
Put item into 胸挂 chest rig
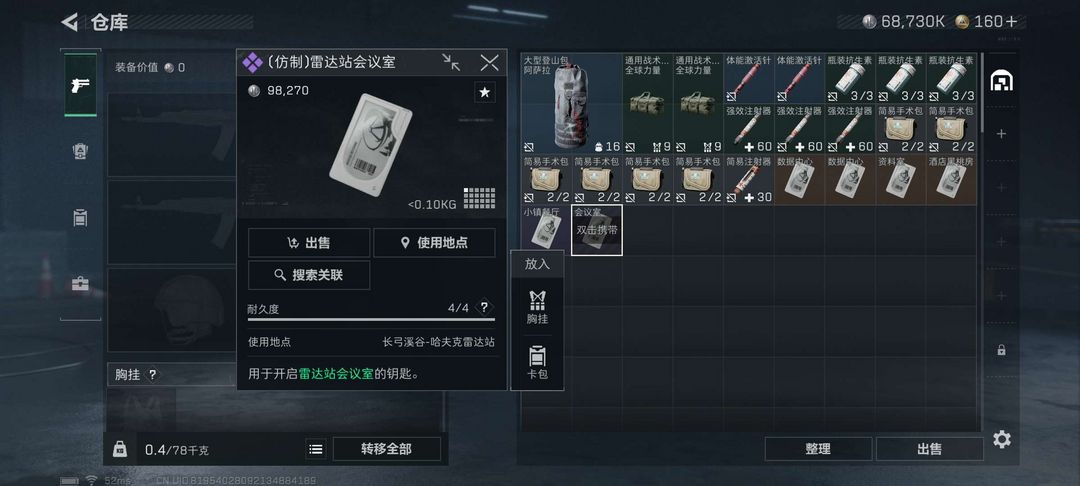tap(537, 307)
